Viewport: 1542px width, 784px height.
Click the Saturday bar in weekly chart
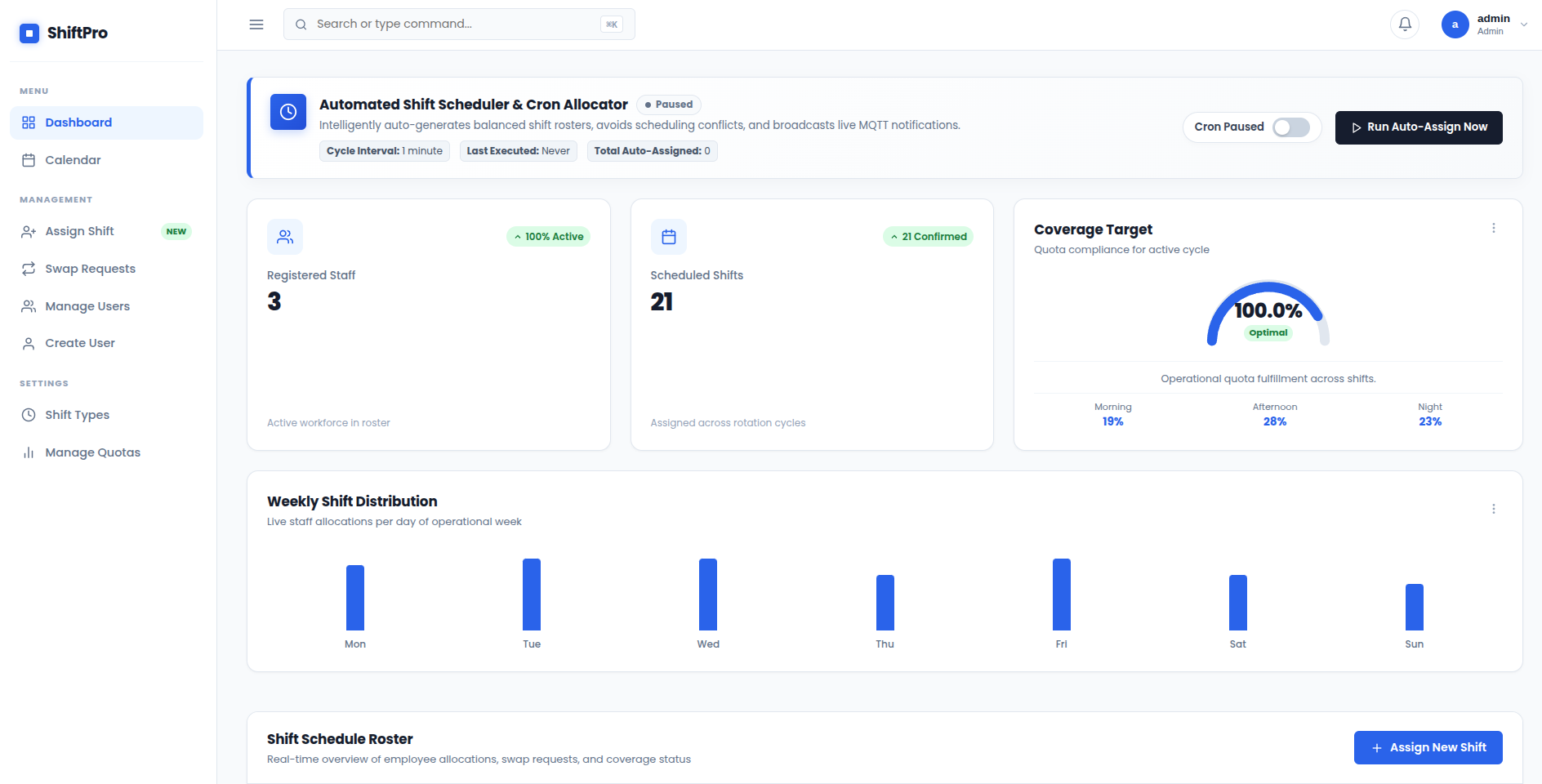pyautogui.click(x=1237, y=603)
